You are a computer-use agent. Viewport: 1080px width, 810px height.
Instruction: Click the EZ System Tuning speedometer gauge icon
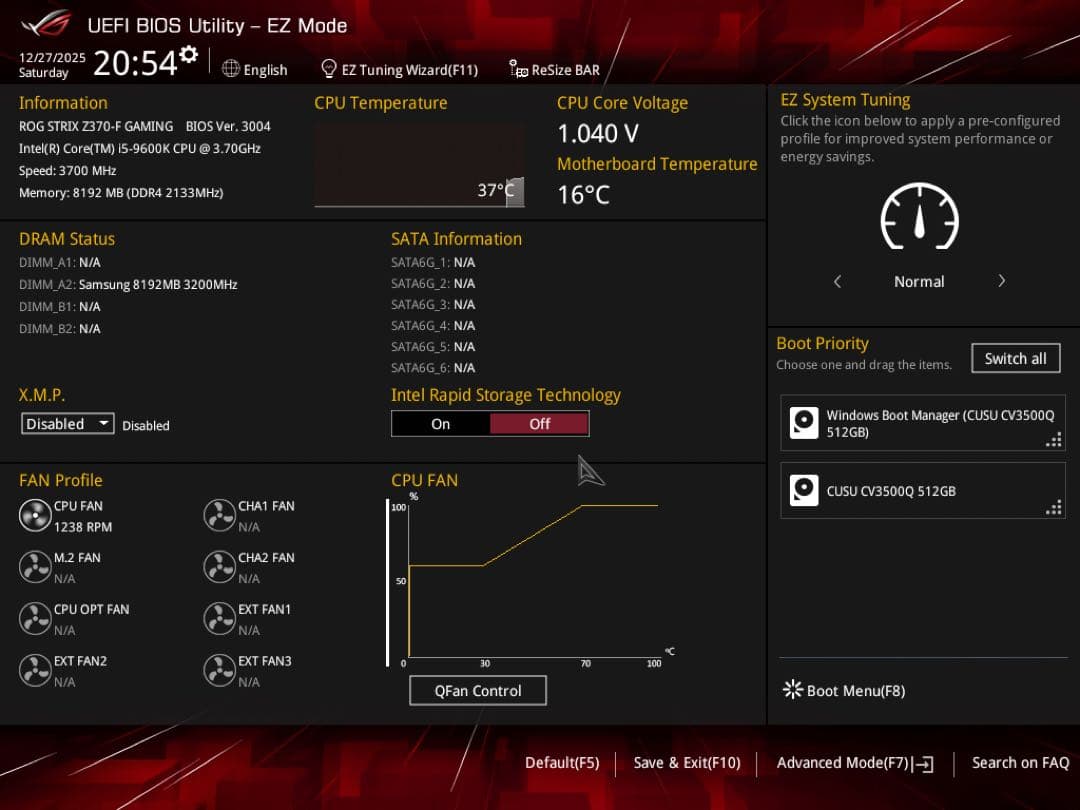(x=919, y=217)
